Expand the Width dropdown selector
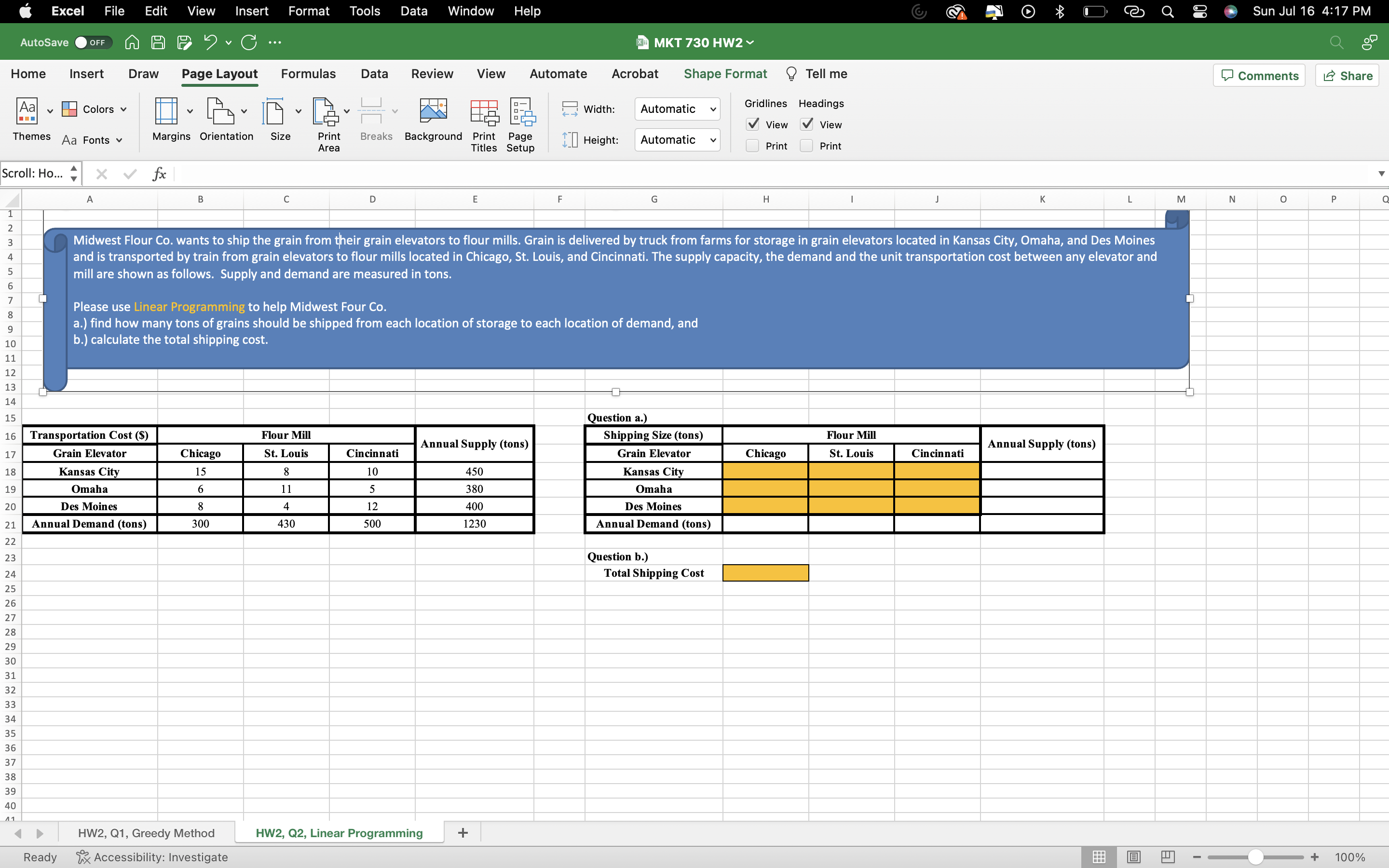This screenshot has width=1389, height=868. [x=713, y=109]
